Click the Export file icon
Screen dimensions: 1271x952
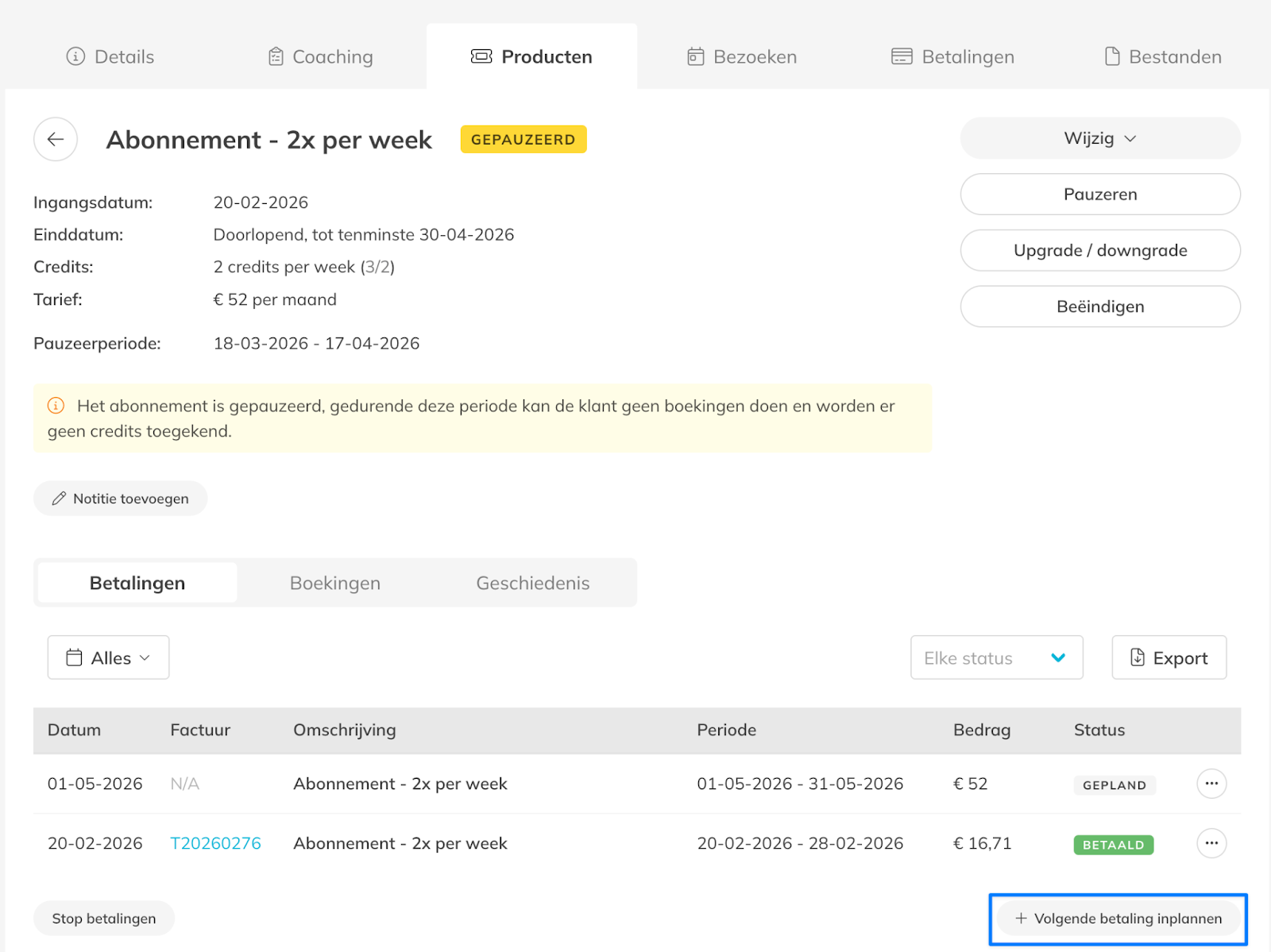1137,657
